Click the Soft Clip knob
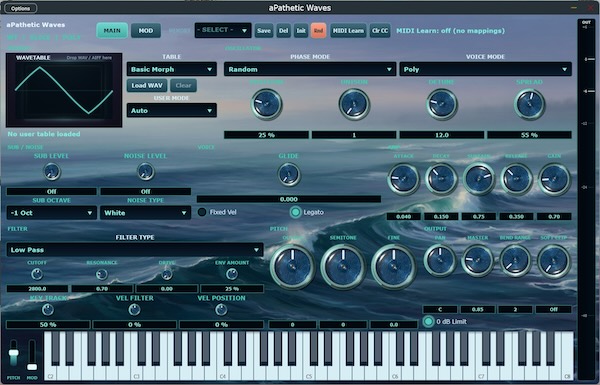This screenshot has width=600, height=385. pyautogui.click(x=553, y=261)
